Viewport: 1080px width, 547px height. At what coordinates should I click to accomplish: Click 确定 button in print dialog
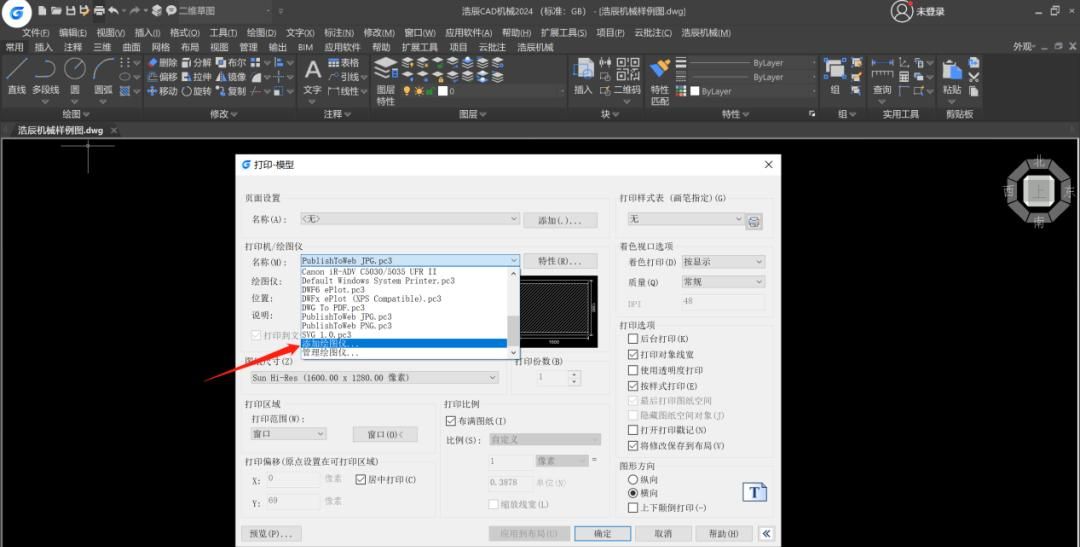pos(603,533)
